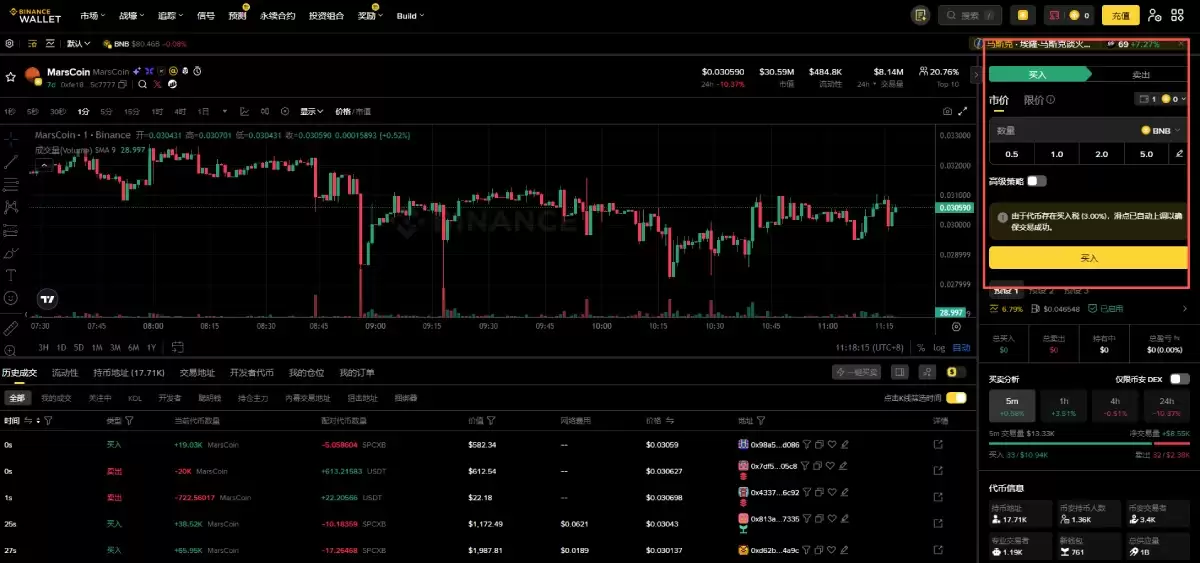Enable log scale on the chart

pos(939,348)
